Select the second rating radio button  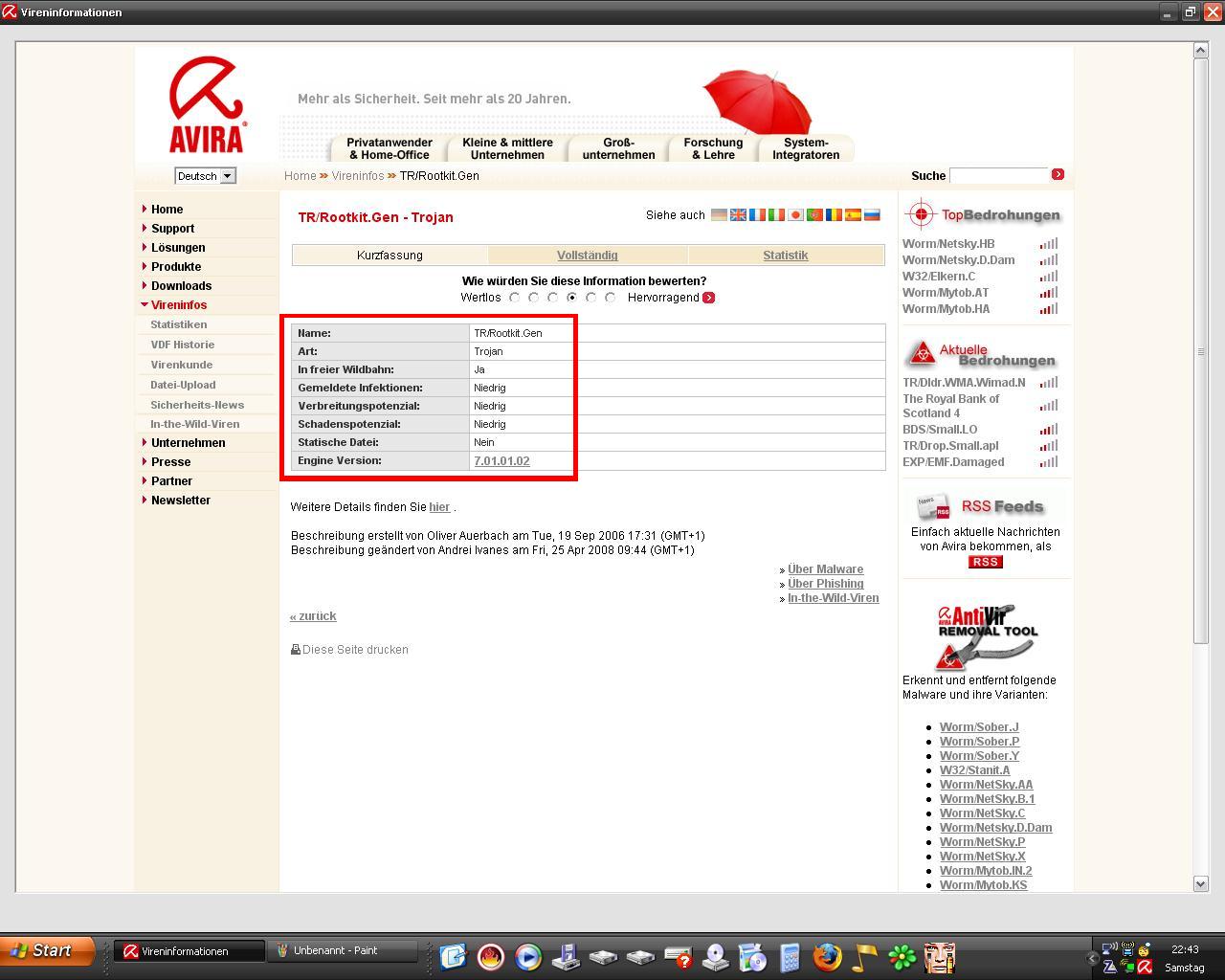(x=534, y=298)
